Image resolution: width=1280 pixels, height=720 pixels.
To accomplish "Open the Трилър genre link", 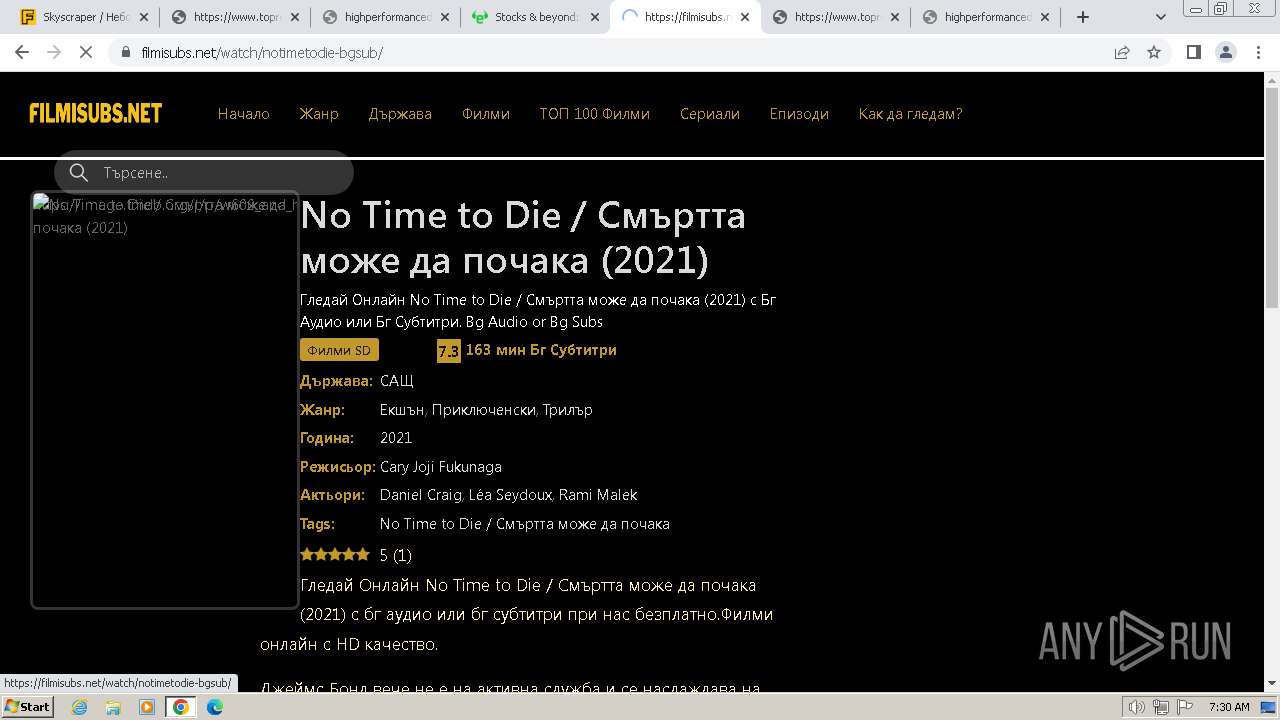I will click(567, 410).
